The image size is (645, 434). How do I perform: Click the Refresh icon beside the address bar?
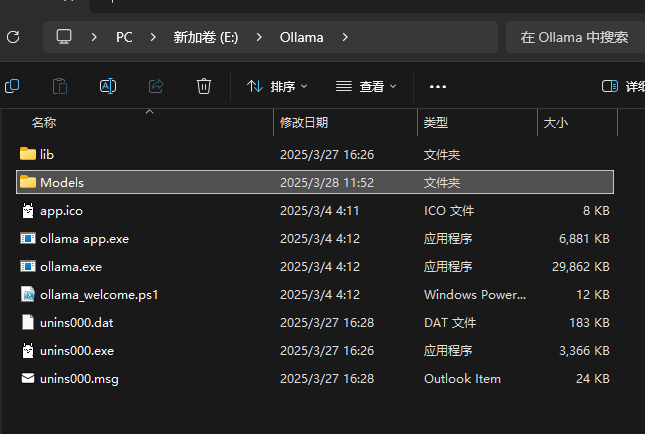point(13,37)
